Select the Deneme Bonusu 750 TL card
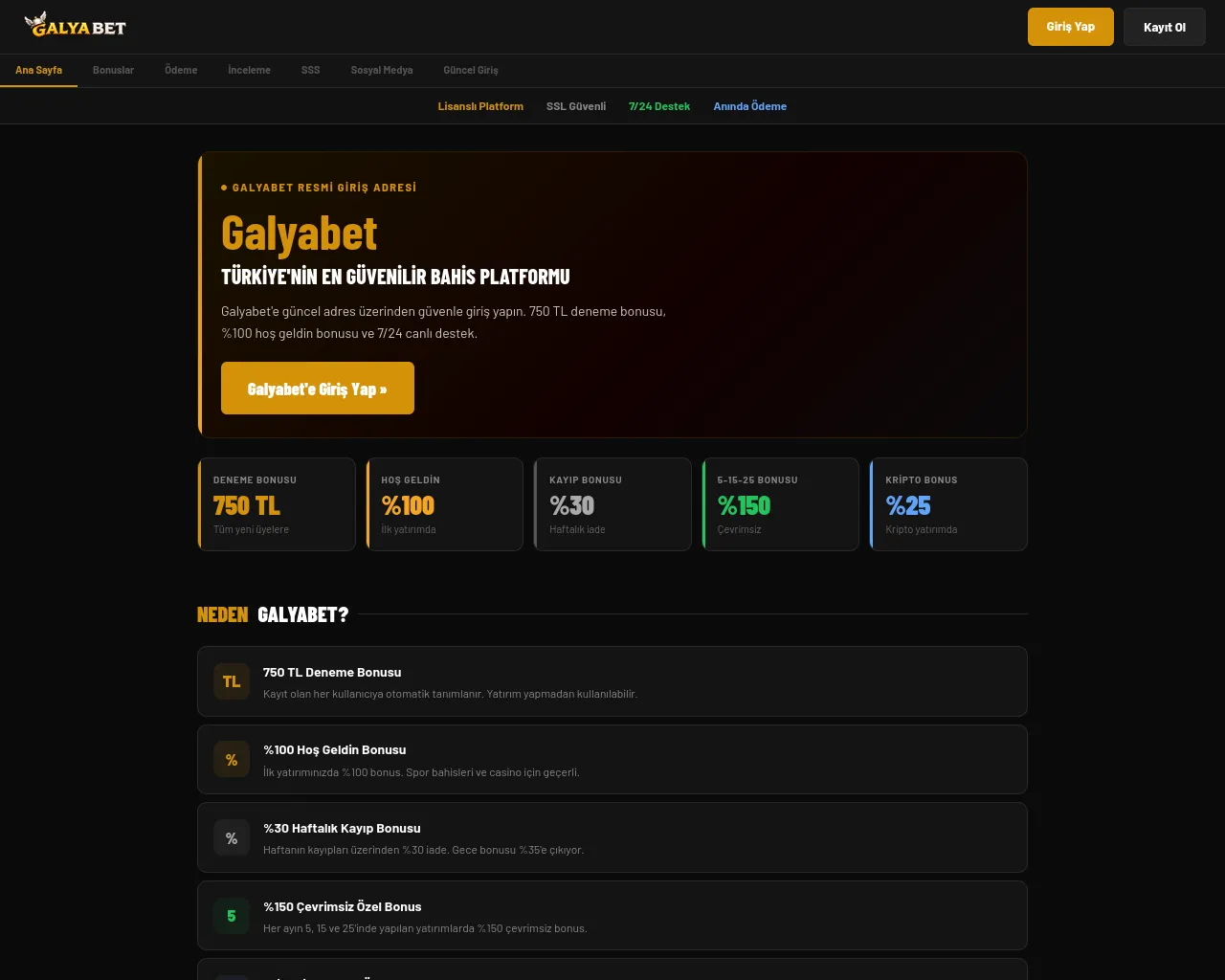This screenshot has height=980, width=1225. click(x=277, y=504)
